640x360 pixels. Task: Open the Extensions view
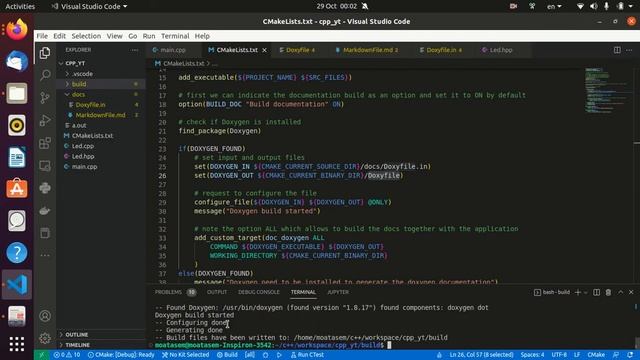pyautogui.click(x=45, y=143)
